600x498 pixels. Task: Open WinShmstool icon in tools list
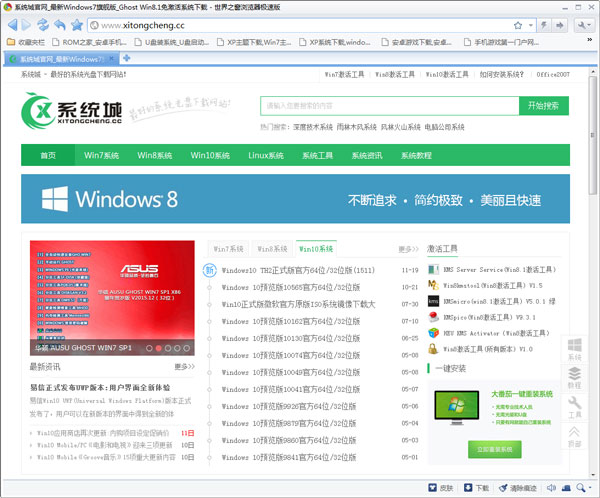[433, 285]
